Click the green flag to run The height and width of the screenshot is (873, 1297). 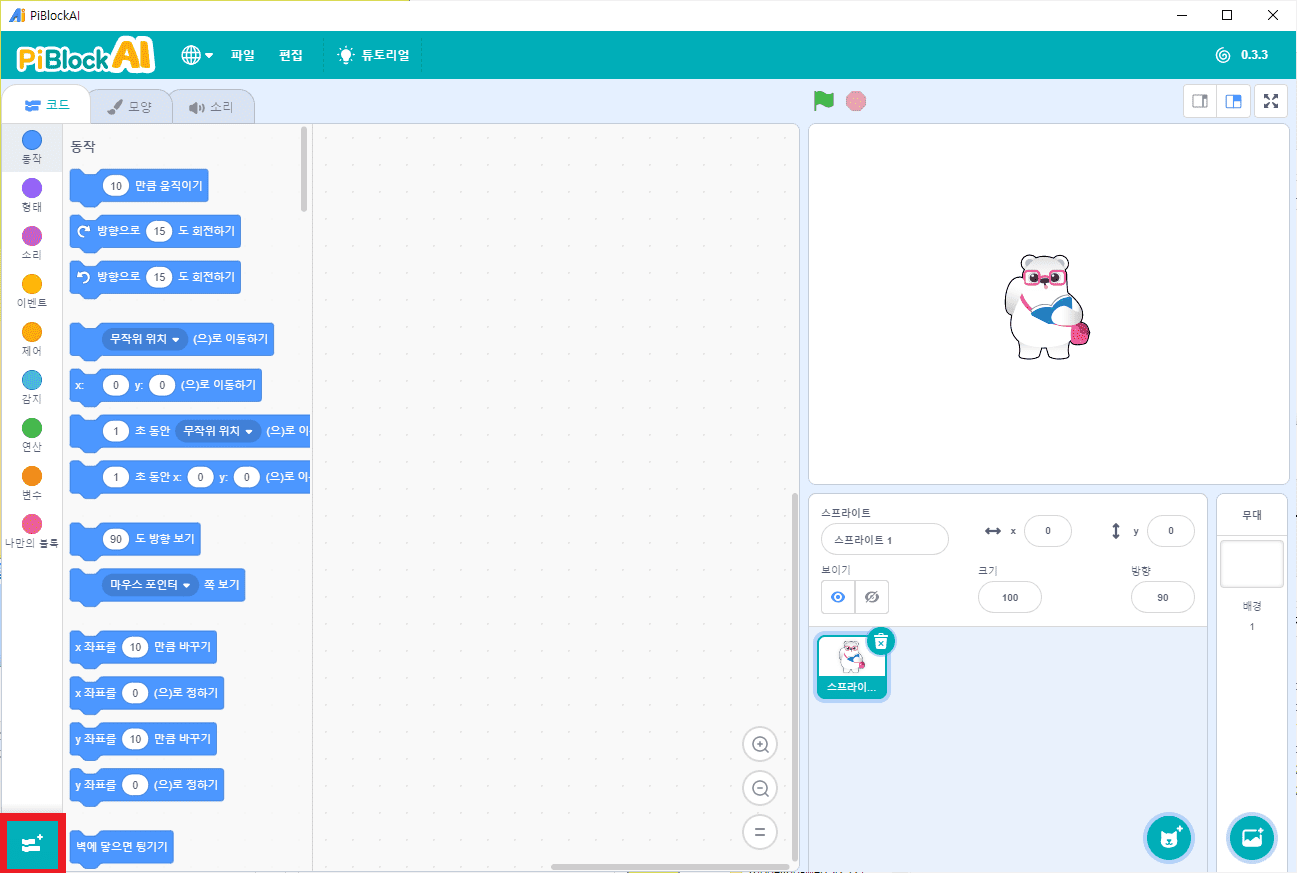point(824,101)
